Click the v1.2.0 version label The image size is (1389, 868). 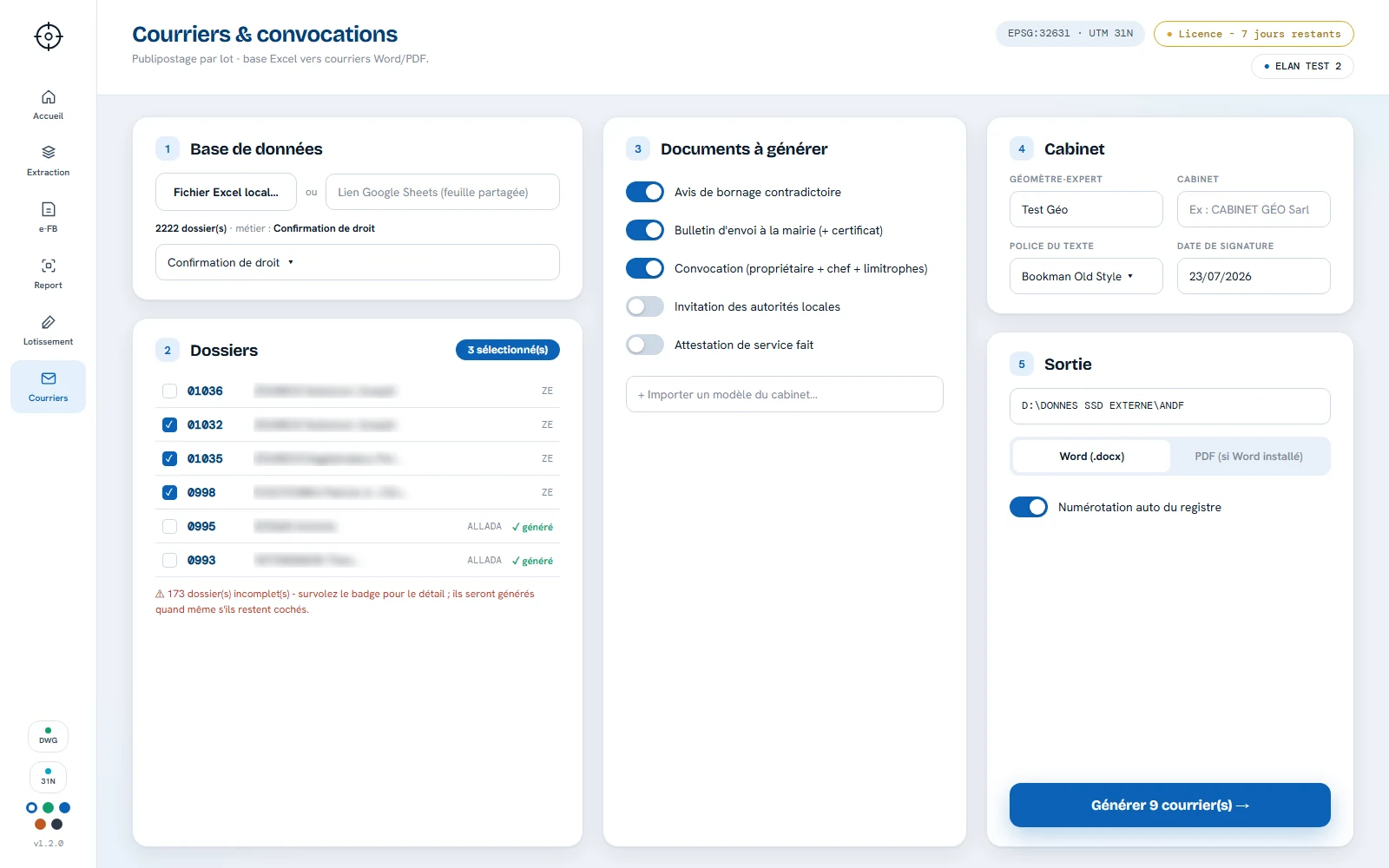click(49, 844)
